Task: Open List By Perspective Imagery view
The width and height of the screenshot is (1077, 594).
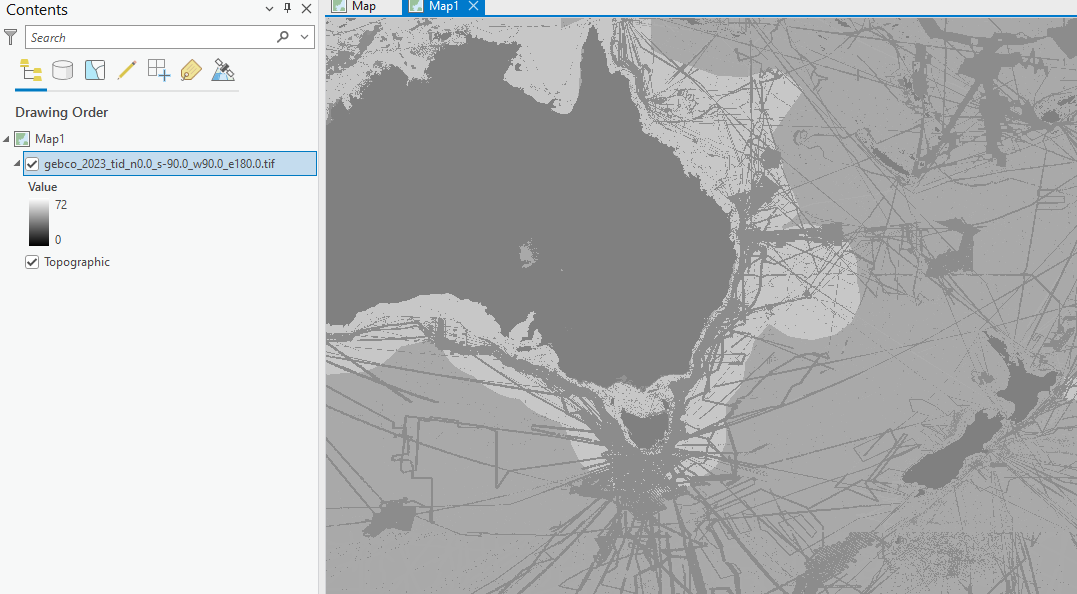Action: point(222,70)
